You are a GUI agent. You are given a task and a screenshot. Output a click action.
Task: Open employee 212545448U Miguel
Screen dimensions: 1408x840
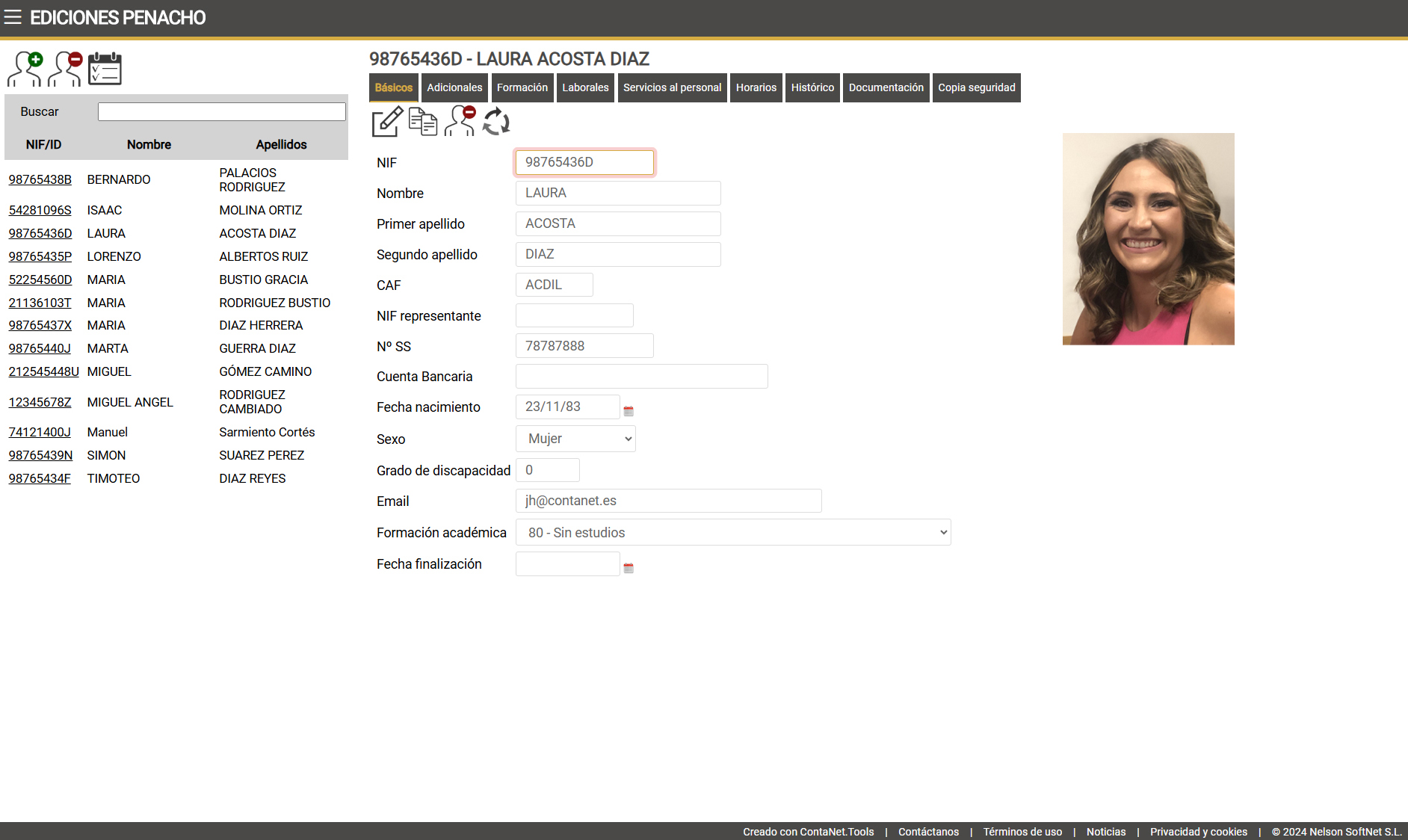click(43, 371)
